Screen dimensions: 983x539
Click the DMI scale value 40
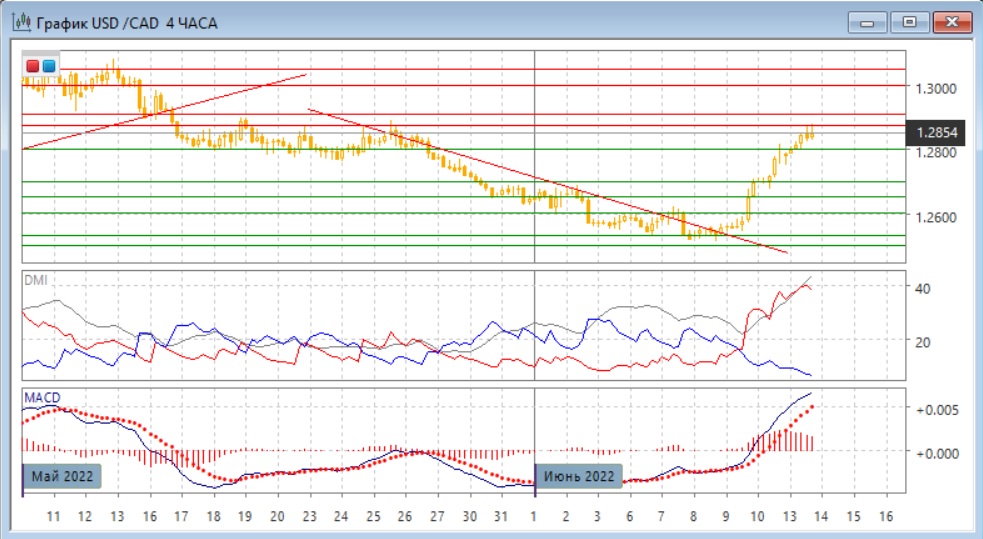coord(926,288)
